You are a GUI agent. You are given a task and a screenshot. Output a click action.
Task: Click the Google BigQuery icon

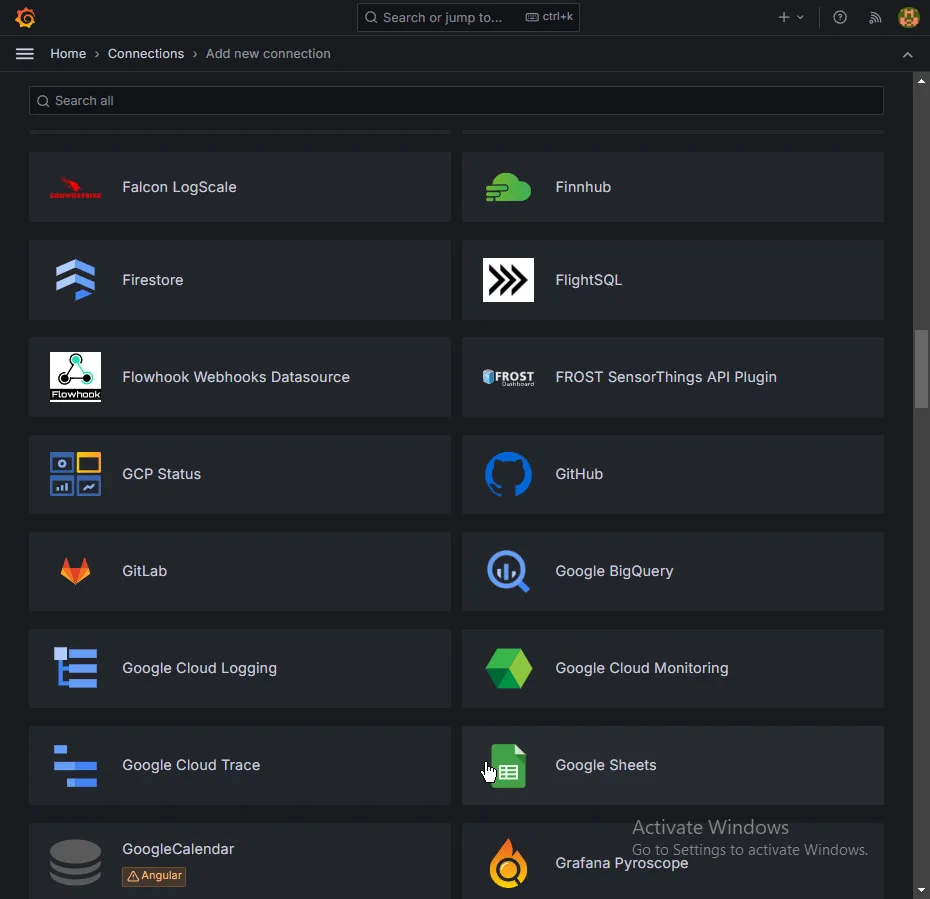[508, 571]
